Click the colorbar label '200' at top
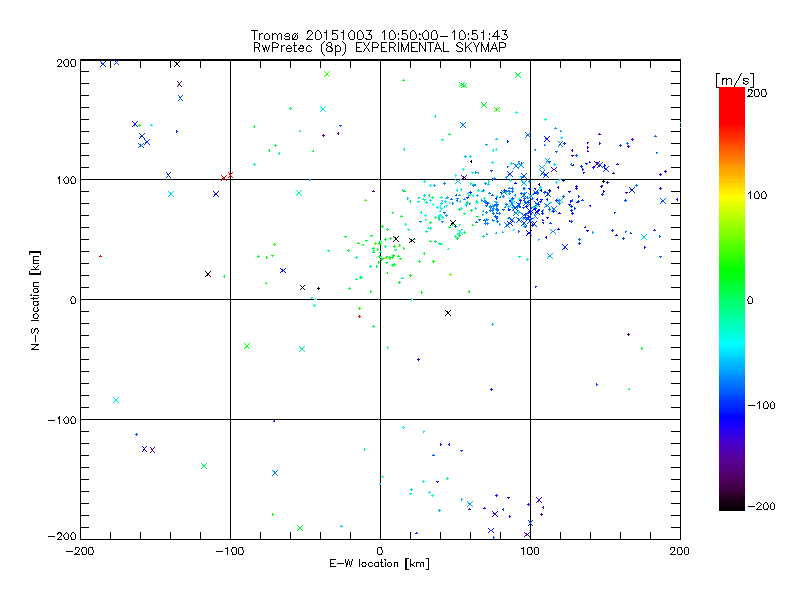This screenshot has height=600, width=800. pyautogui.click(x=757, y=93)
